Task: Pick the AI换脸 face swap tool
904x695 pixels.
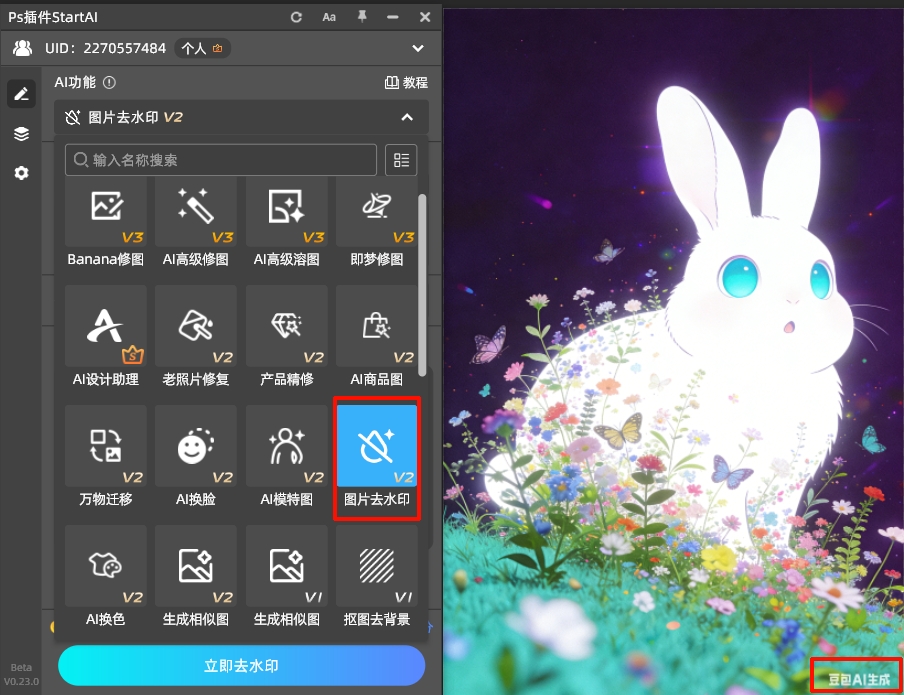Action: click(x=196, y=446)
